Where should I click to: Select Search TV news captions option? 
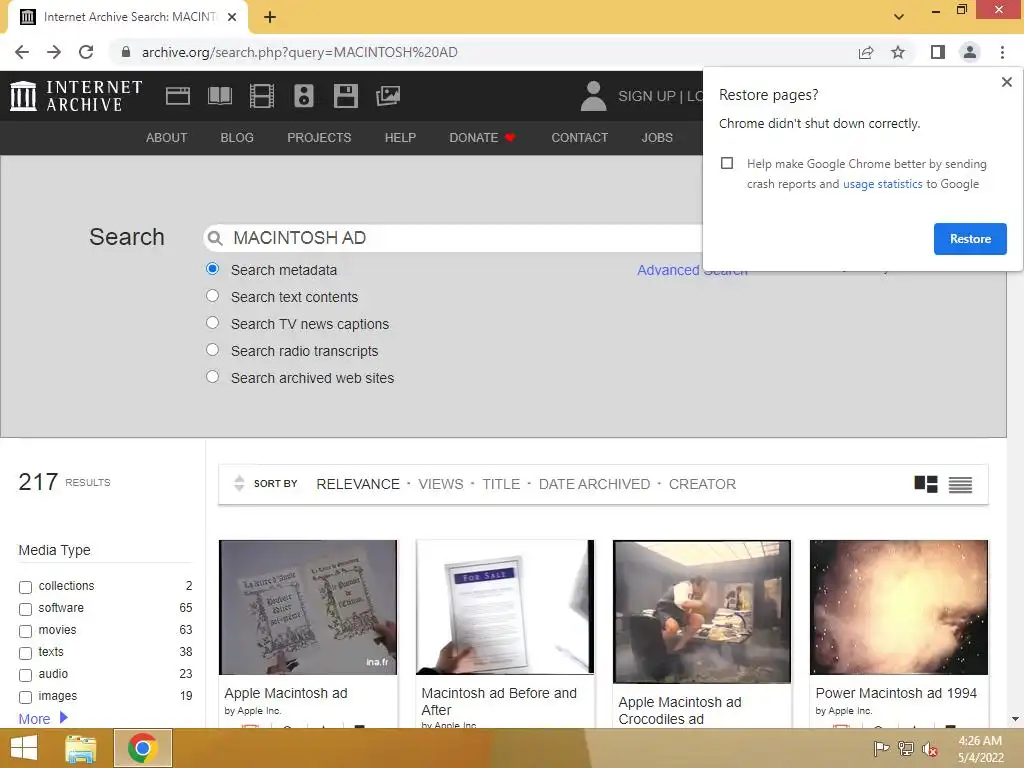click(x=212, y=323)
